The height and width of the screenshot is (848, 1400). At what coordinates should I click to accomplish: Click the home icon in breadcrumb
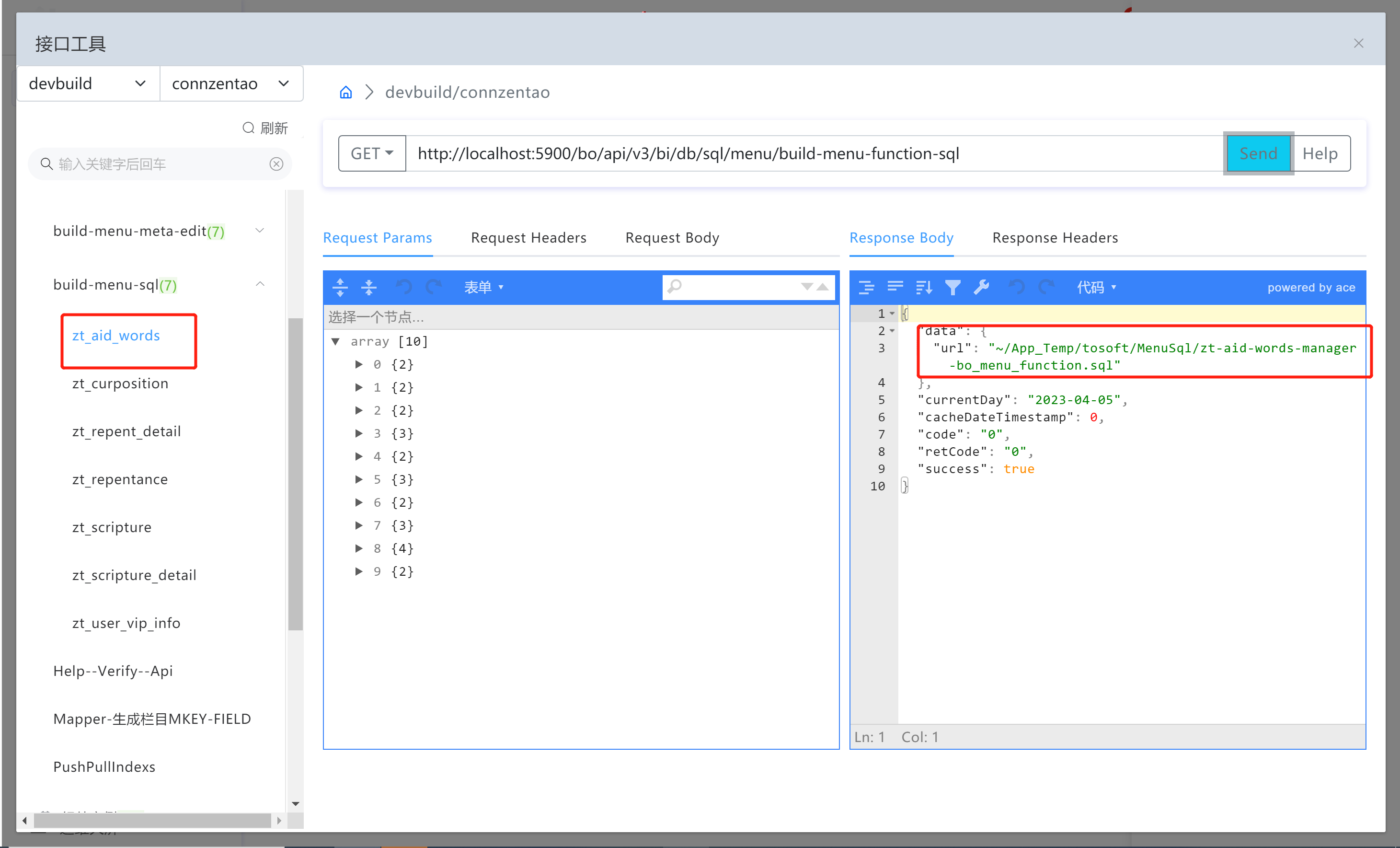345,92
